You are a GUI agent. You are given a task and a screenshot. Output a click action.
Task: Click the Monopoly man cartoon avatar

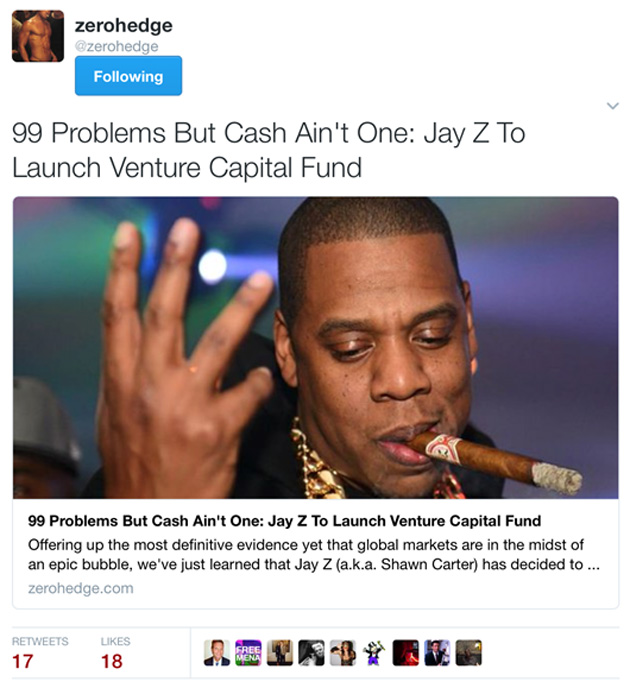pyautogui.click(x=374, y=653)
